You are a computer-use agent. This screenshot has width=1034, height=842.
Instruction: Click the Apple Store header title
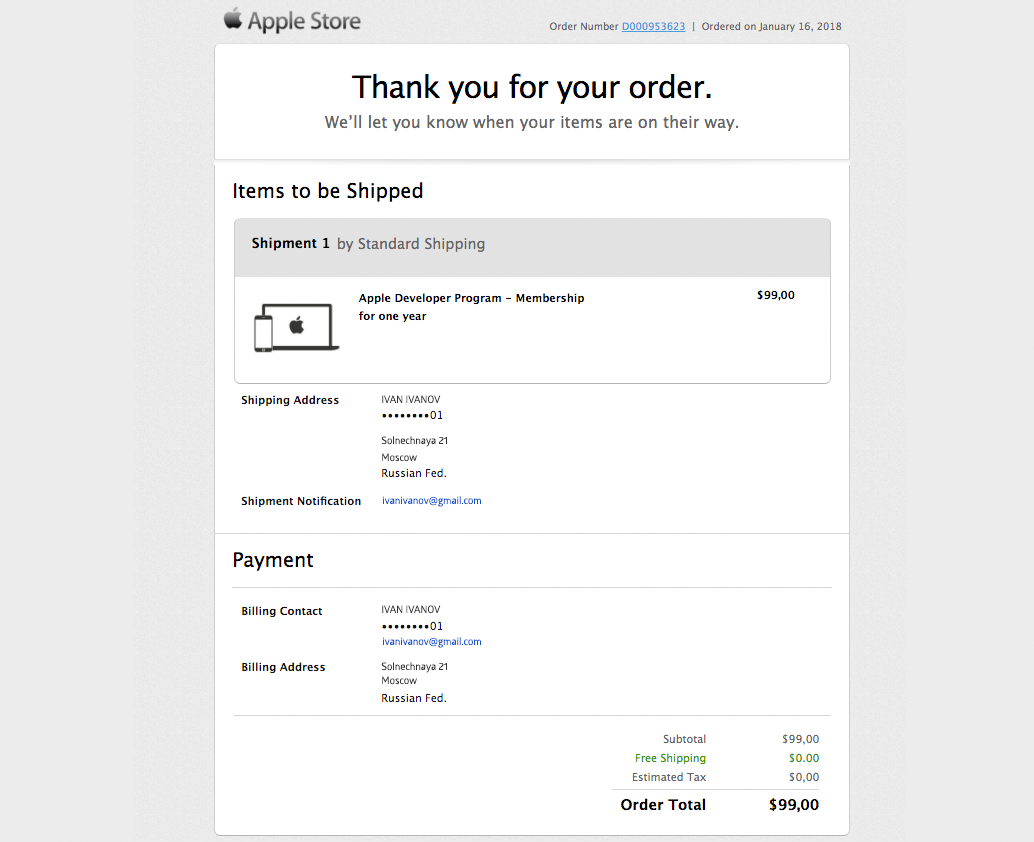click(x=304, y=21)
